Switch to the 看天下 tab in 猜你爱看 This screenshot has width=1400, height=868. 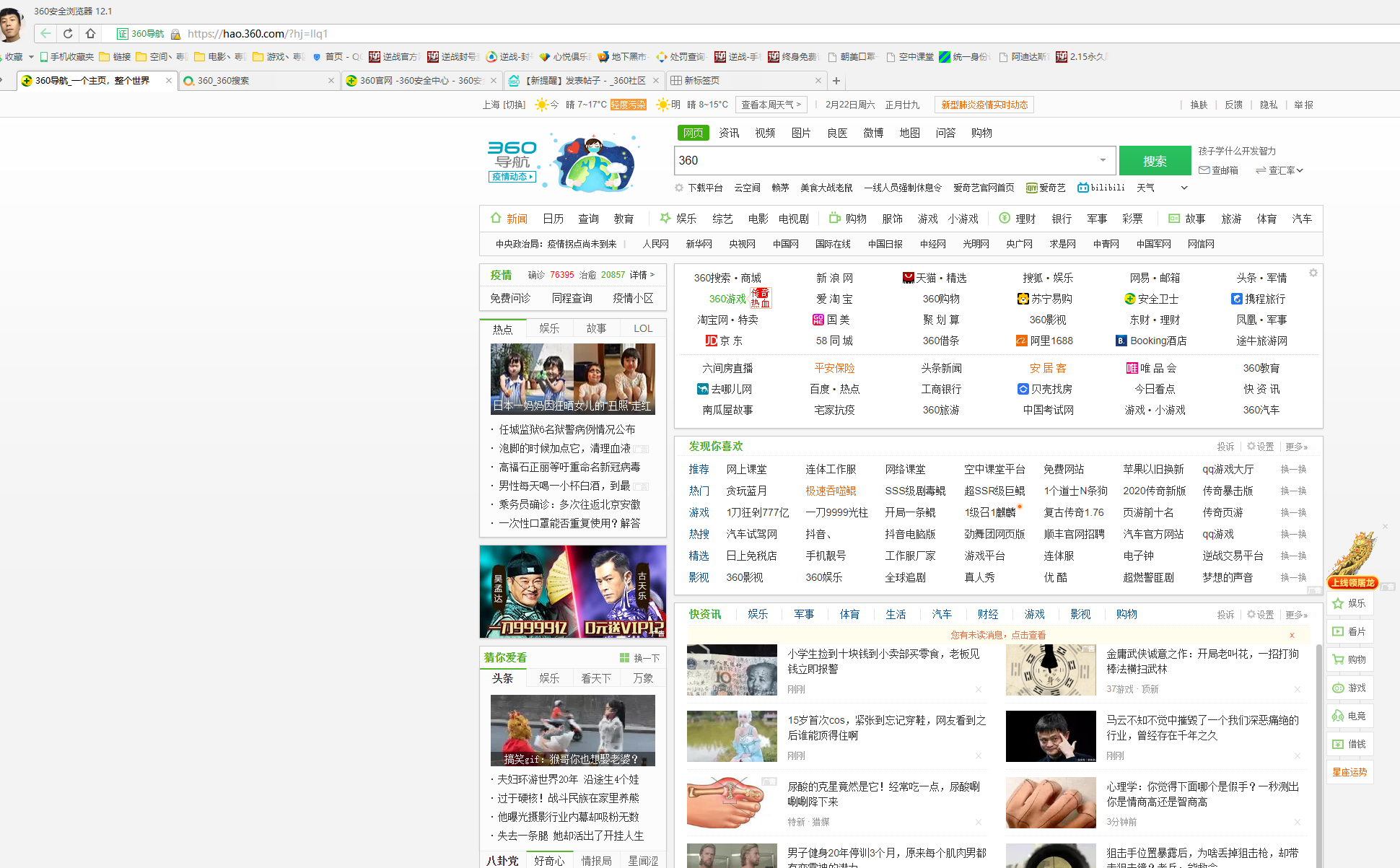tap(595, 678)
